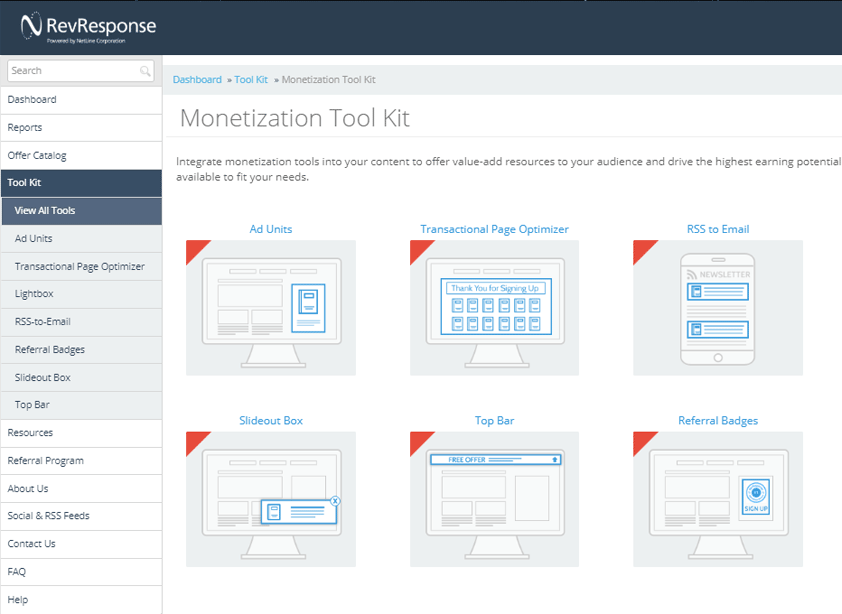
Task: Click the Tool Kit breadcrumb link
Action: click(x=251, y=79)
